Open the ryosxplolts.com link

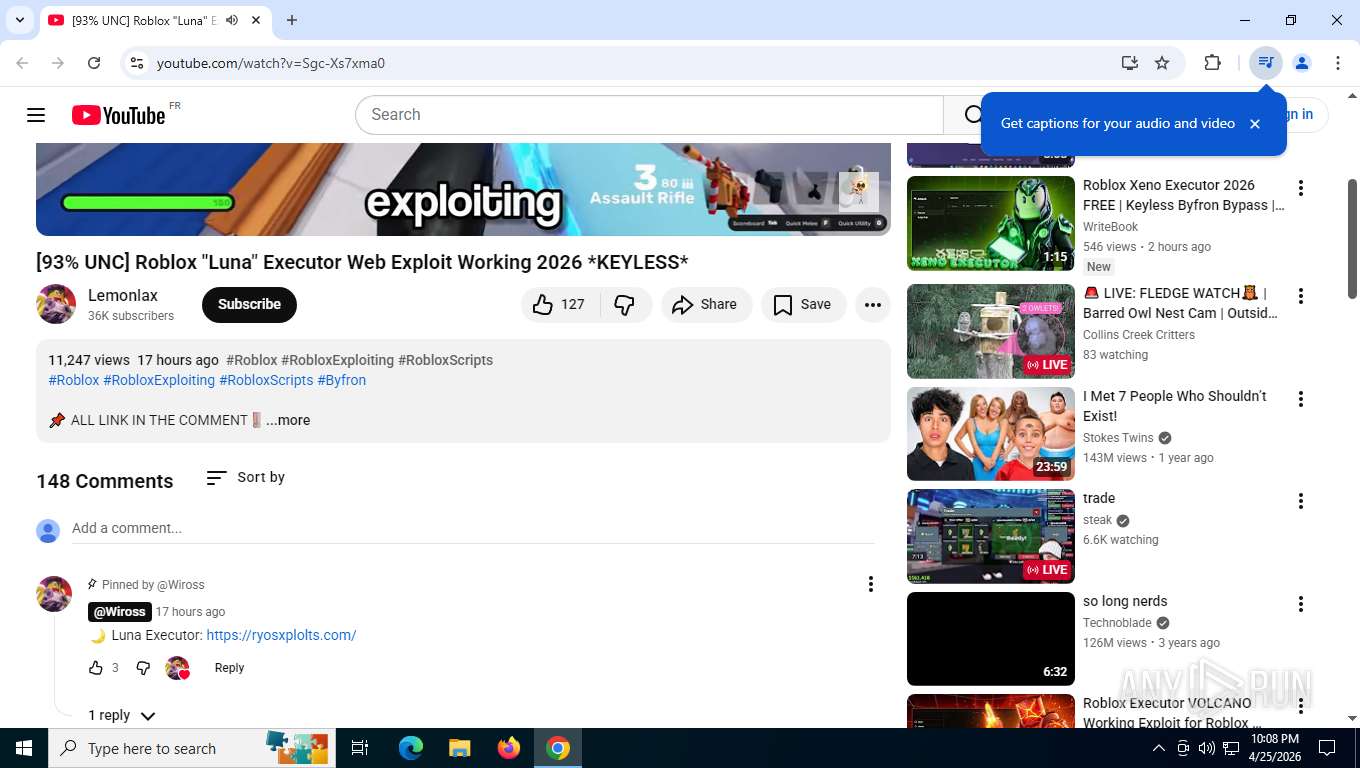(281, 635)
